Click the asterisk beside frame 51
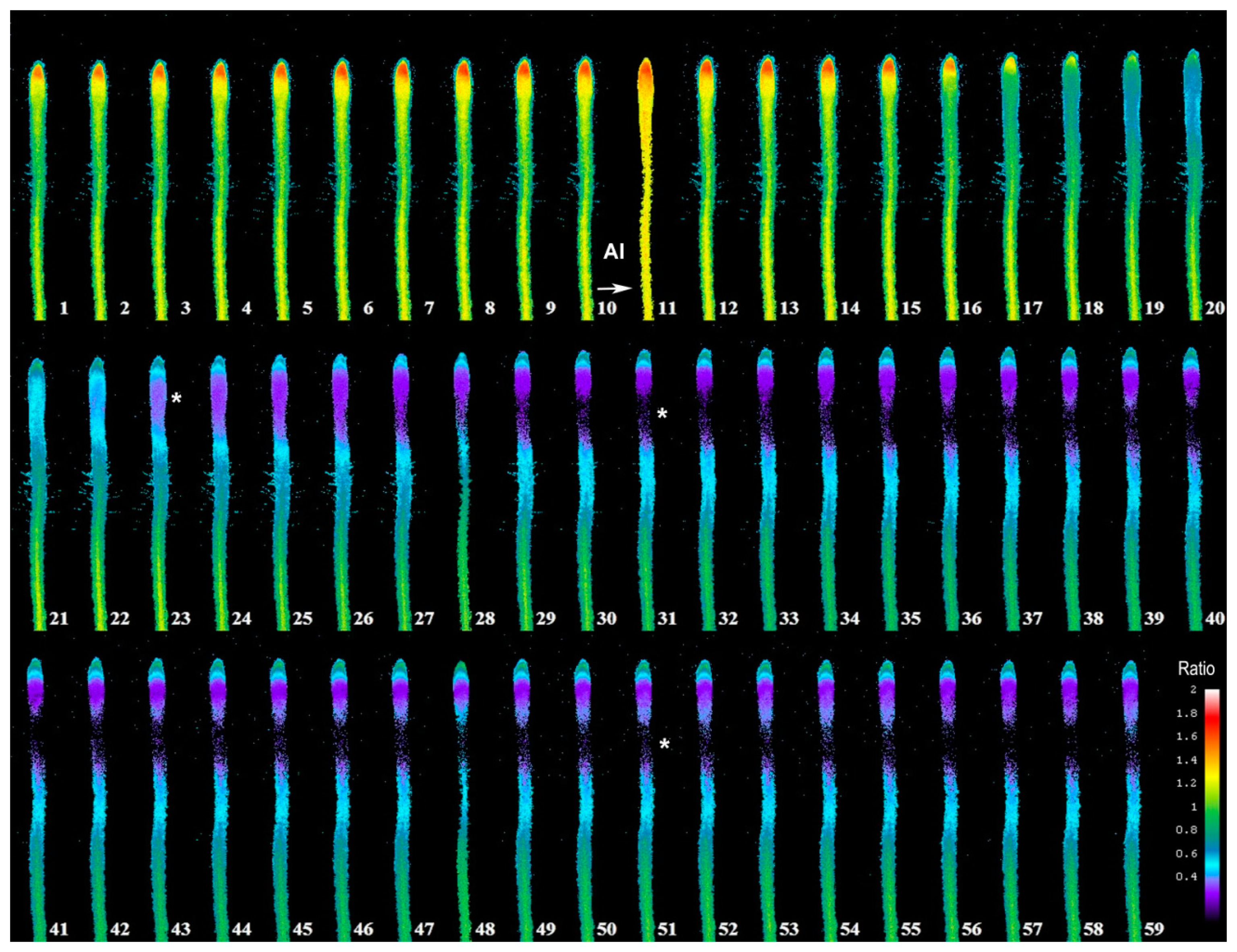The width and height of the screenshot is (1237, 952). pyautogui.click(x=664, y=744)
